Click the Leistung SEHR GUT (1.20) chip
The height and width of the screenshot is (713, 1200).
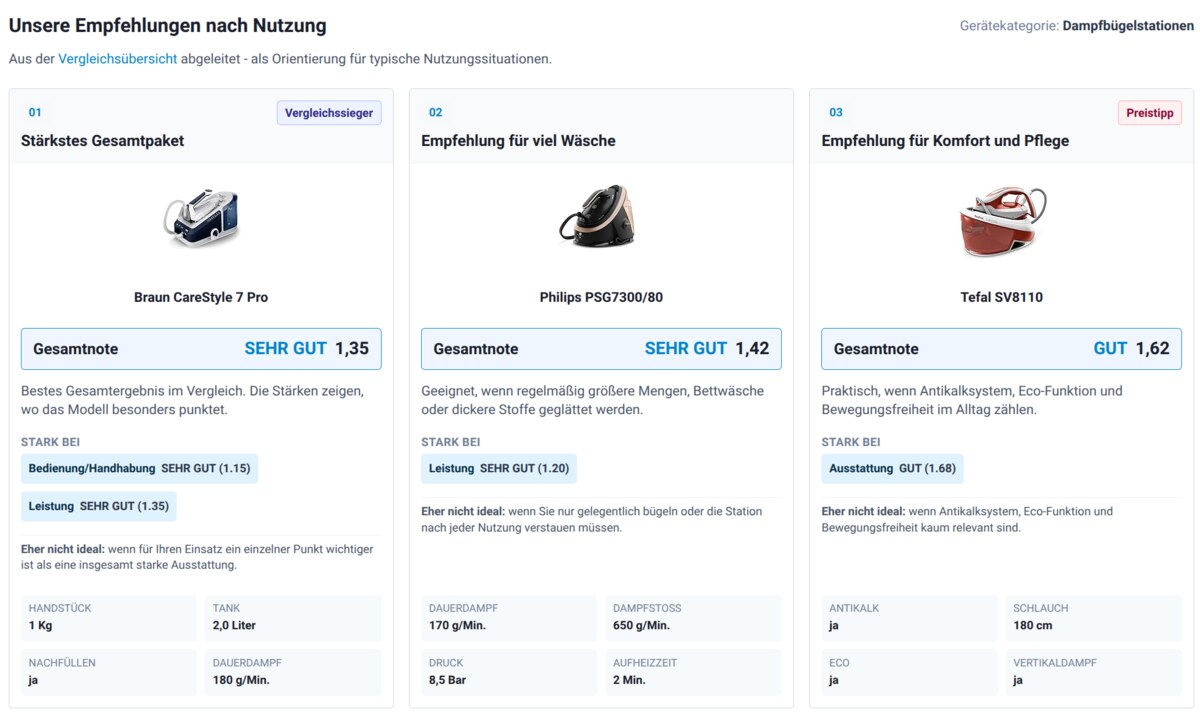499,469
